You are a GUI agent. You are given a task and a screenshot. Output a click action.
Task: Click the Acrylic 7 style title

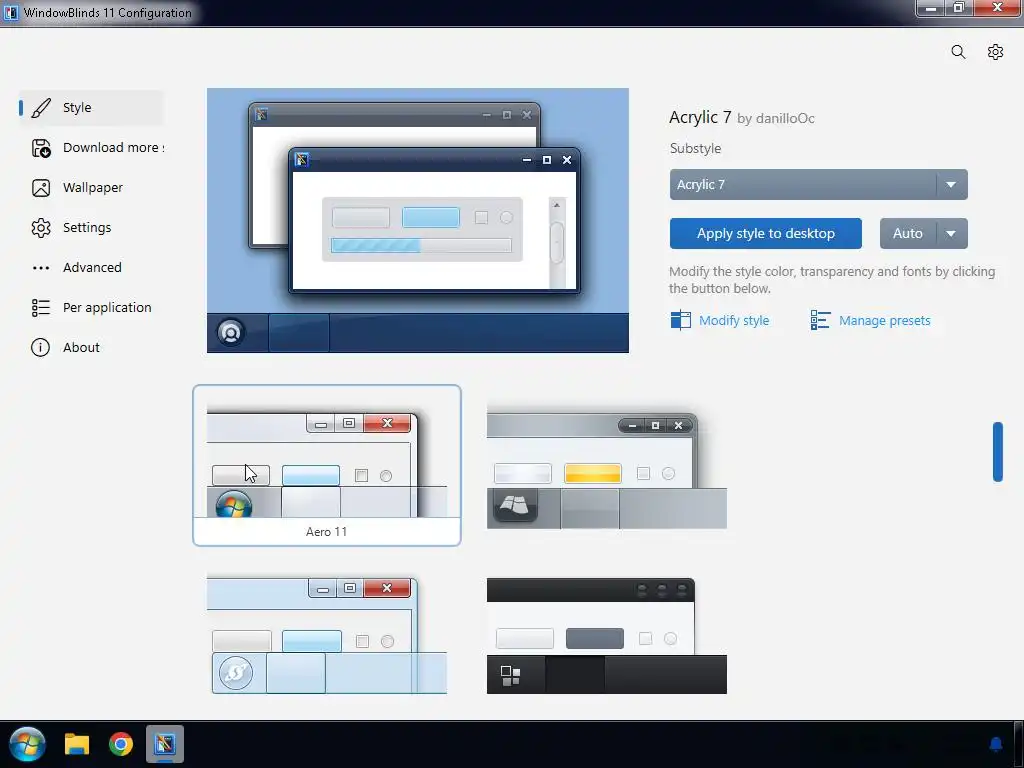pos(700,118)
